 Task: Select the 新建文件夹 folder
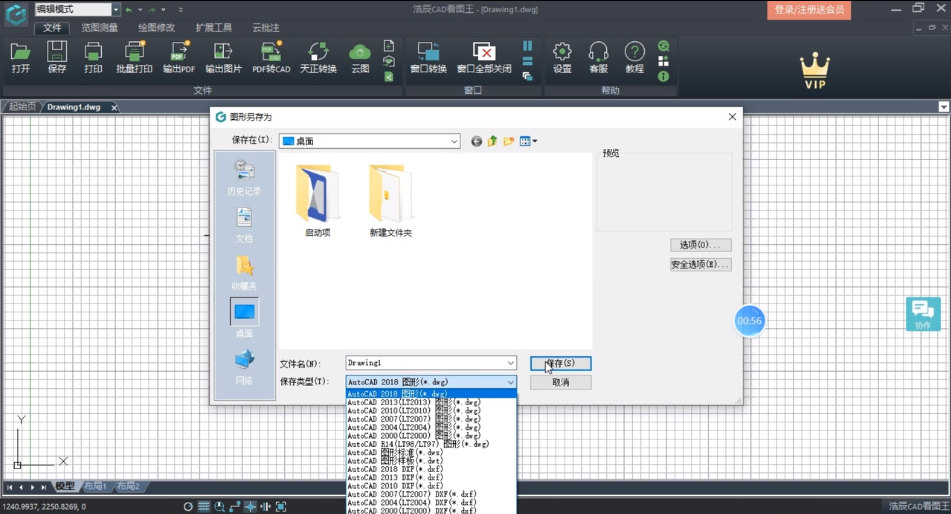[x=390, y=201]
